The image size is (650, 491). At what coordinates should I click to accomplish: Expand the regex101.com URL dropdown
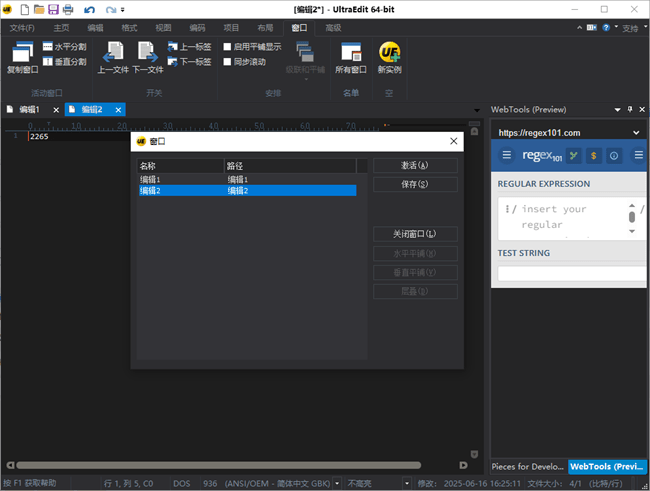coord(636,133)
